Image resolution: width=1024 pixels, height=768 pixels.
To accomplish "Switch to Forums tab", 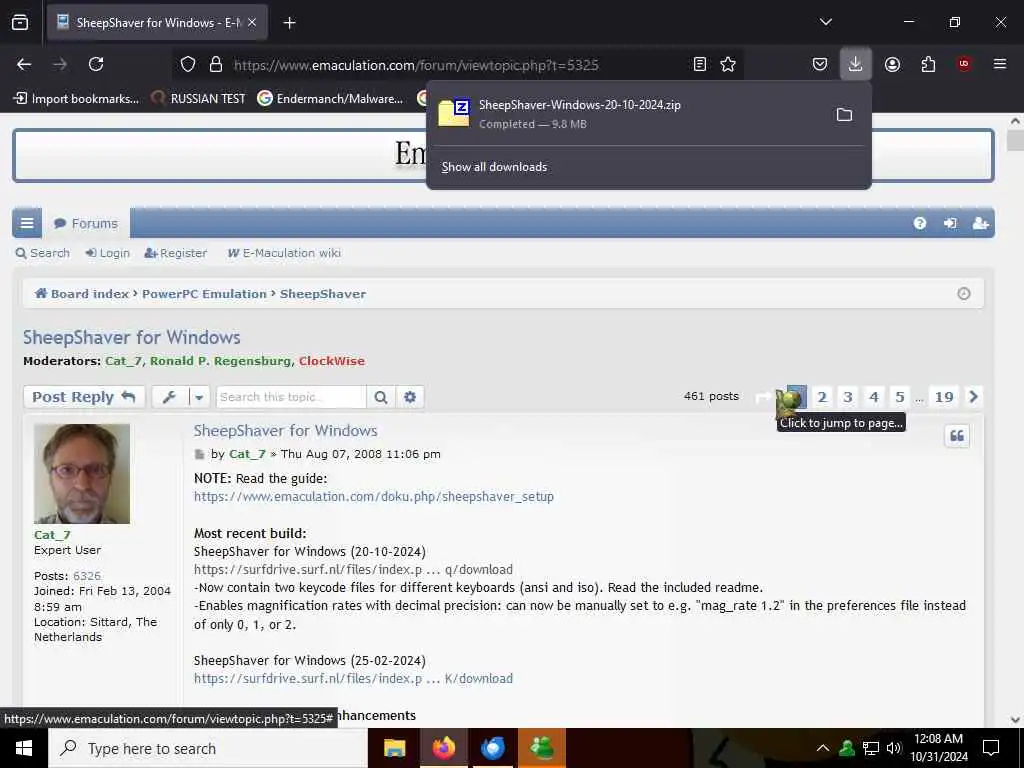I will pyautogui.click(x=86, y=223).
